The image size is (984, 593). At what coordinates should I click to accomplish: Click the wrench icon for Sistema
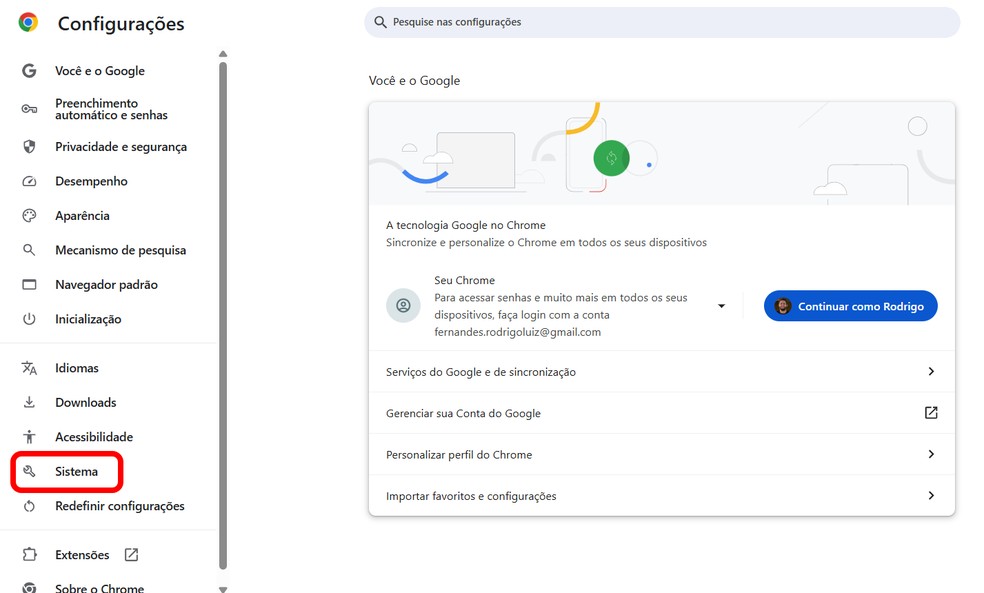[x=29, y=471]
